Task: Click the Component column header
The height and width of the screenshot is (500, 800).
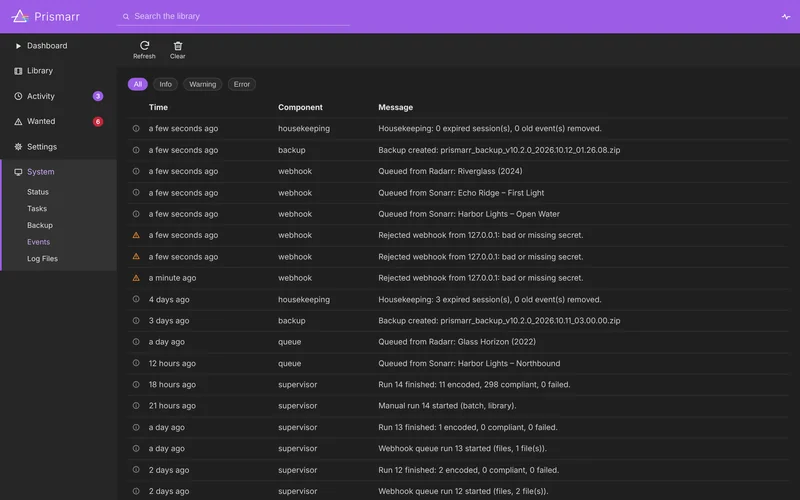Action: [300, 107]
